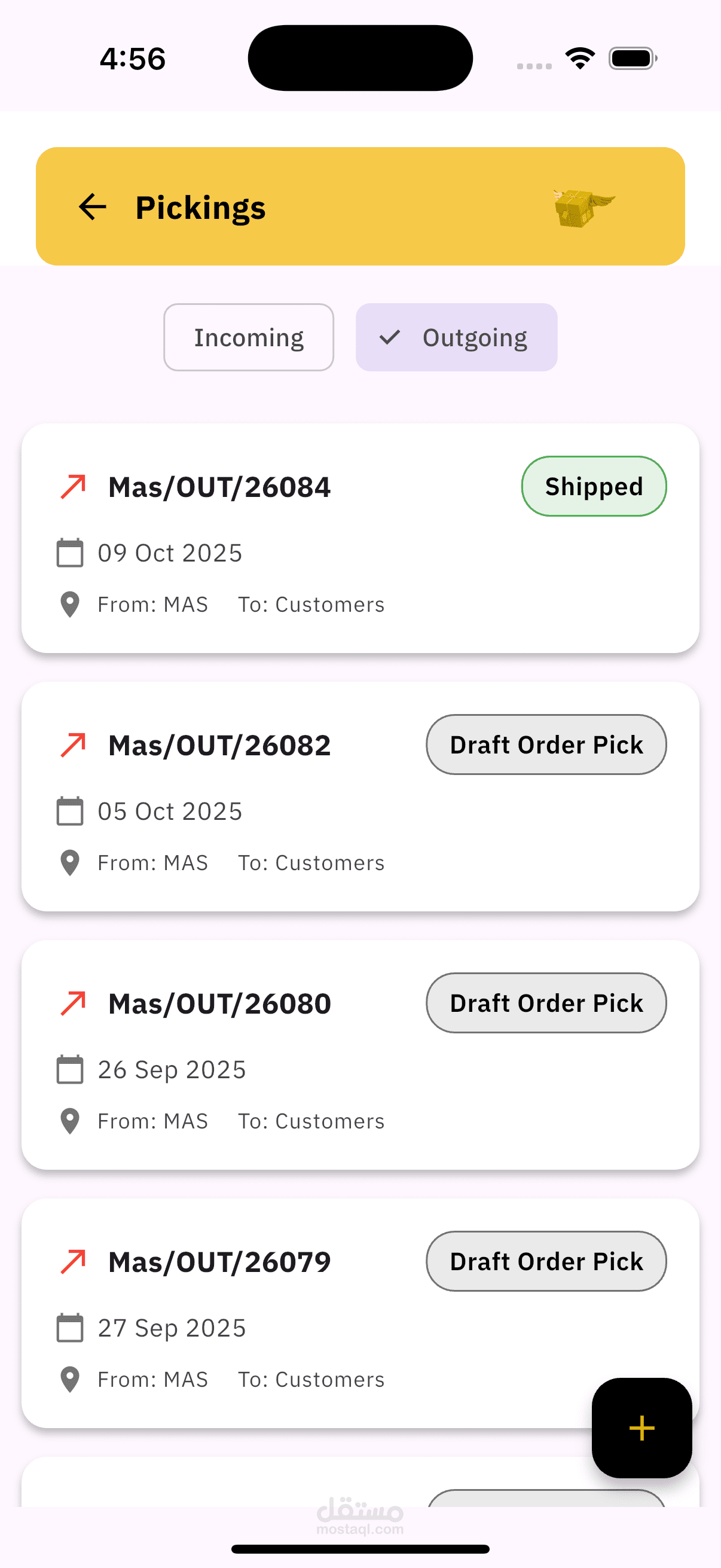
Task: Tap the calendar icon beside 09 Oct 2025
Action: coord(70,553)
